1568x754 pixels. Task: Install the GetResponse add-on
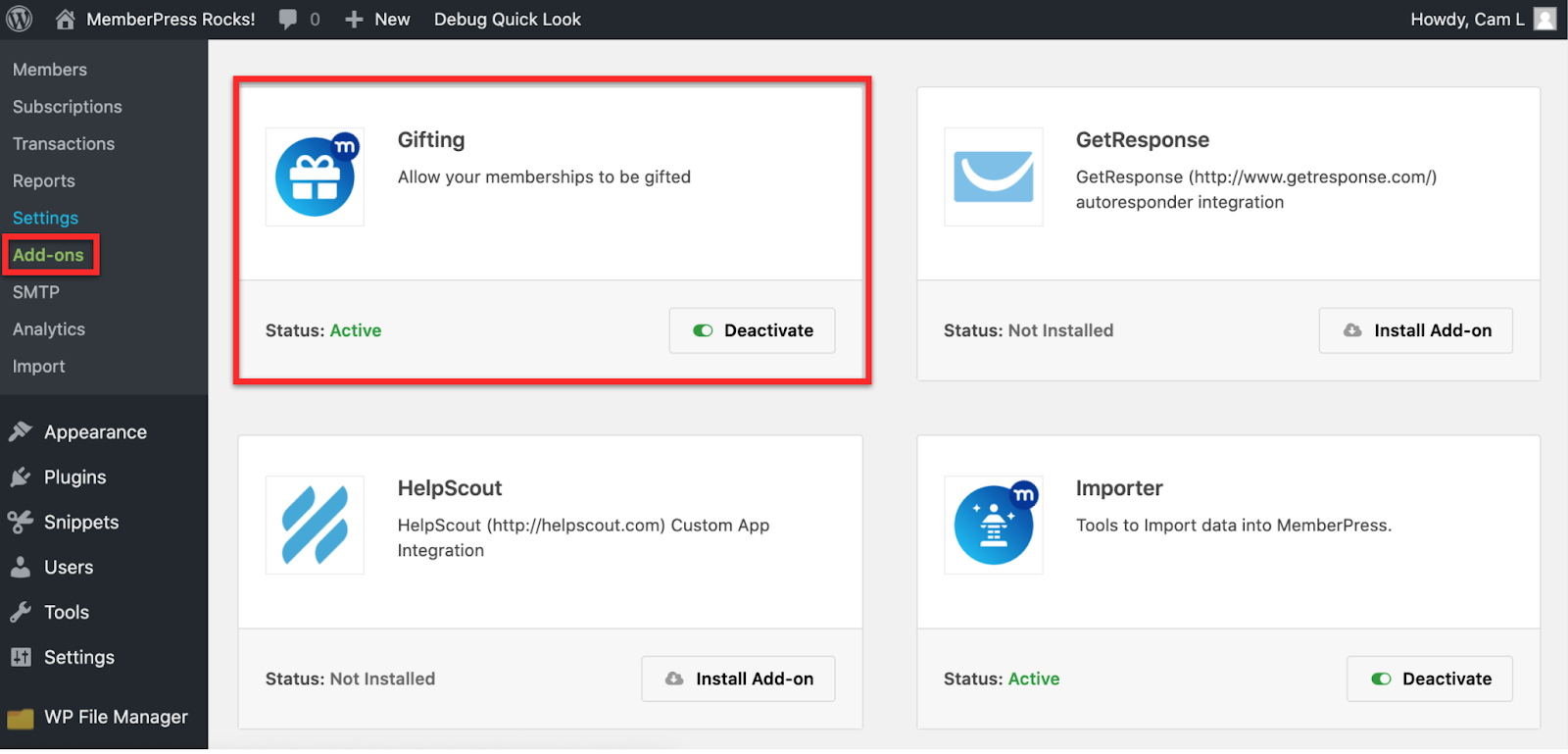pos(1415,330)
